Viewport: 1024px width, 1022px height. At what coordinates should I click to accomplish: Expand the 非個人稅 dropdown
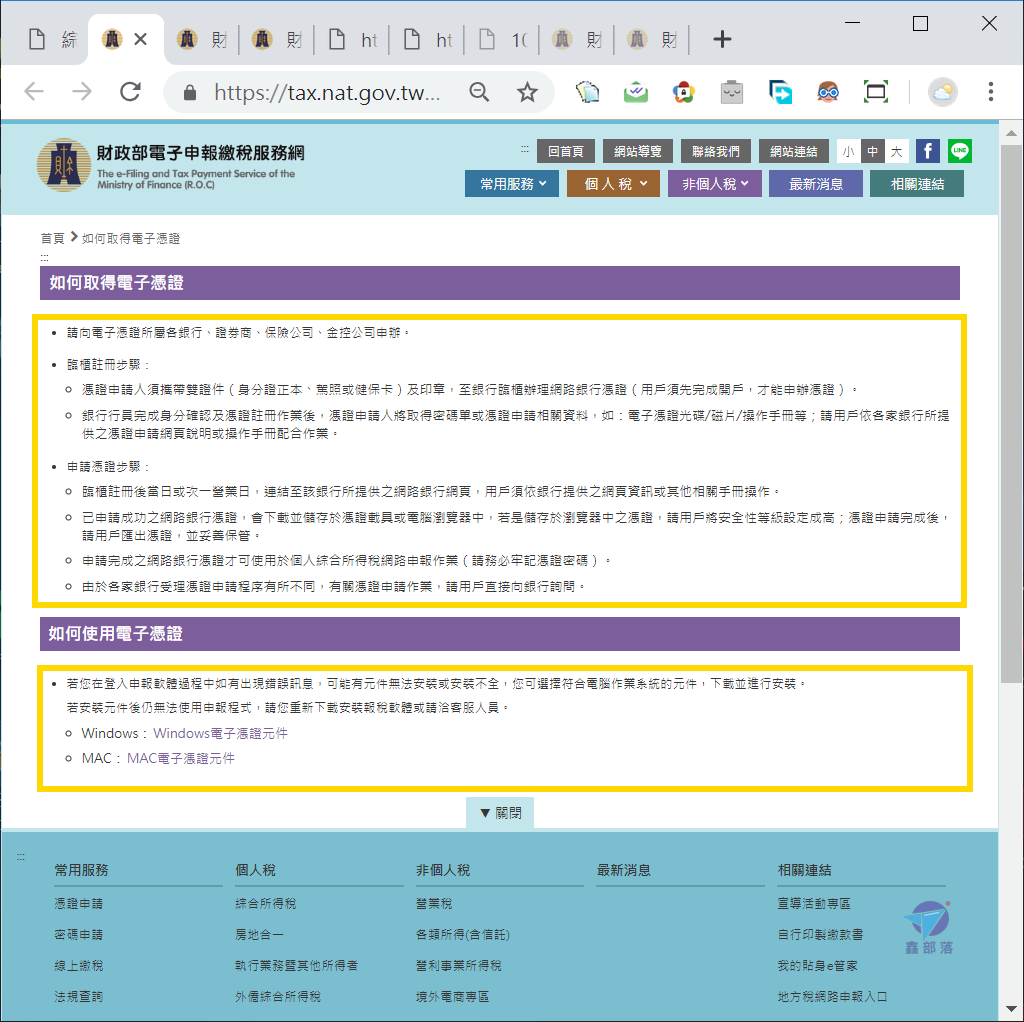coord(714,183)
